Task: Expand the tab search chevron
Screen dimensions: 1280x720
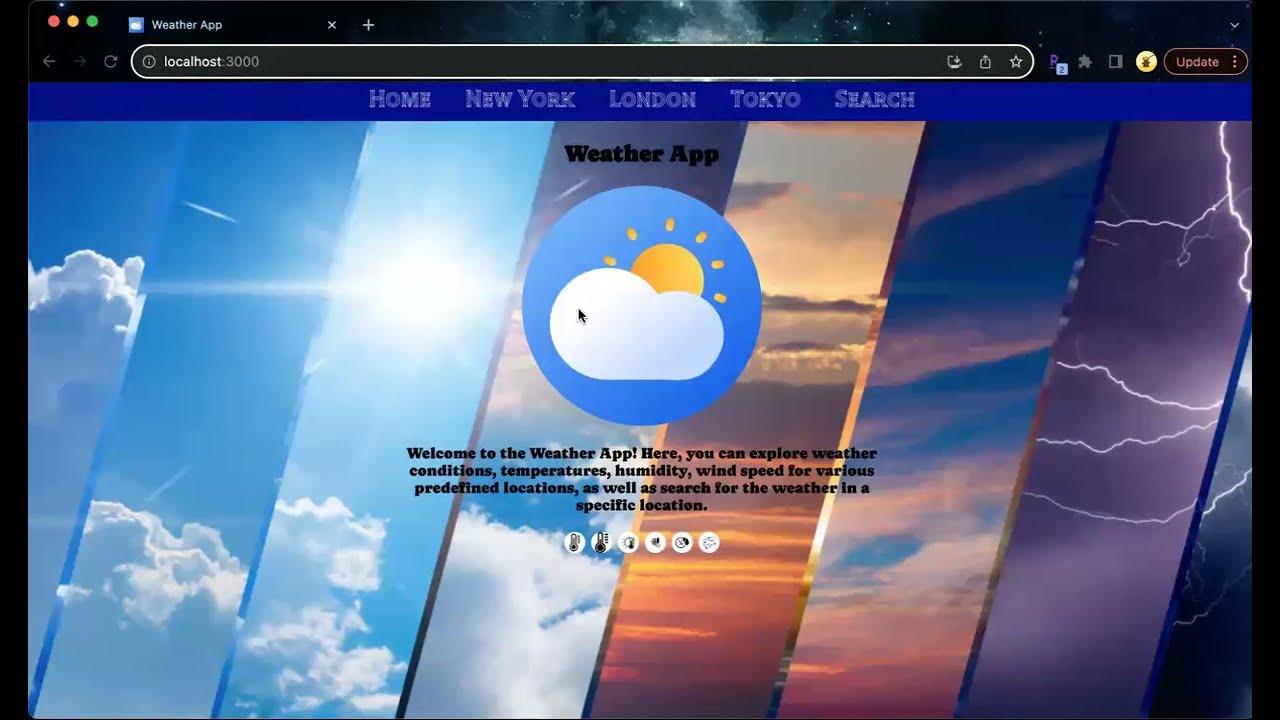Action: click(x=1234, y=25)
